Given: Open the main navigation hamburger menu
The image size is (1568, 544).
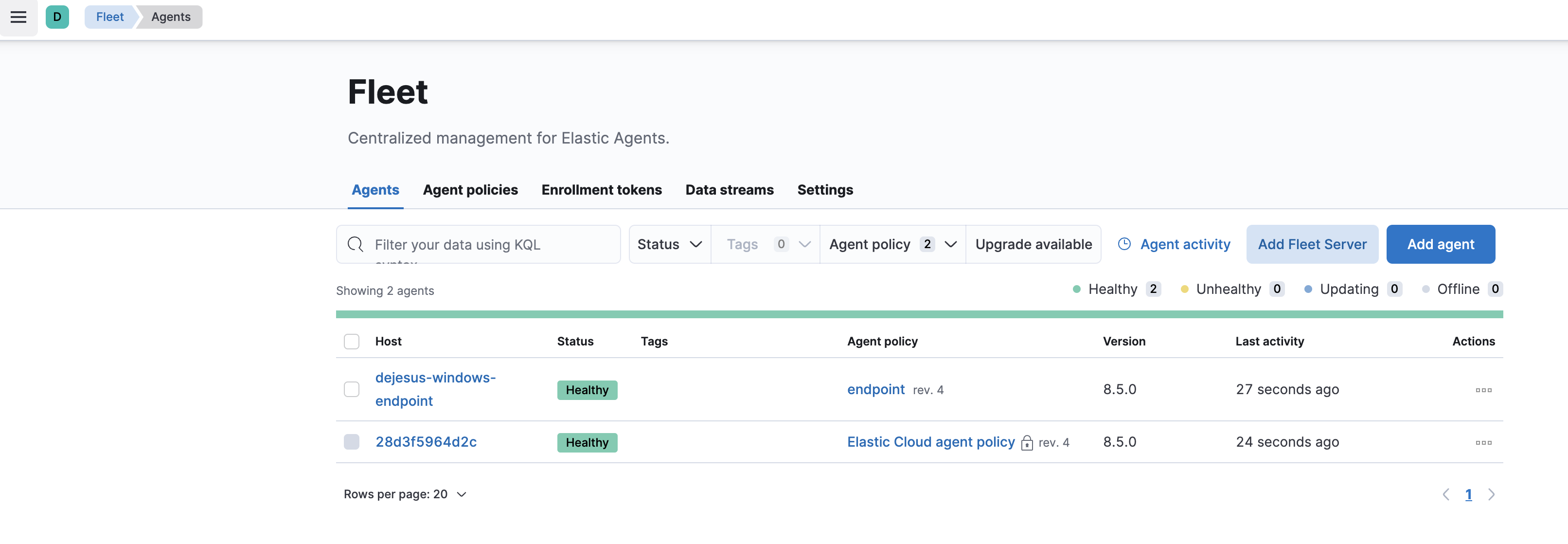Looking at the screenshot, I should tap(18, 17).
